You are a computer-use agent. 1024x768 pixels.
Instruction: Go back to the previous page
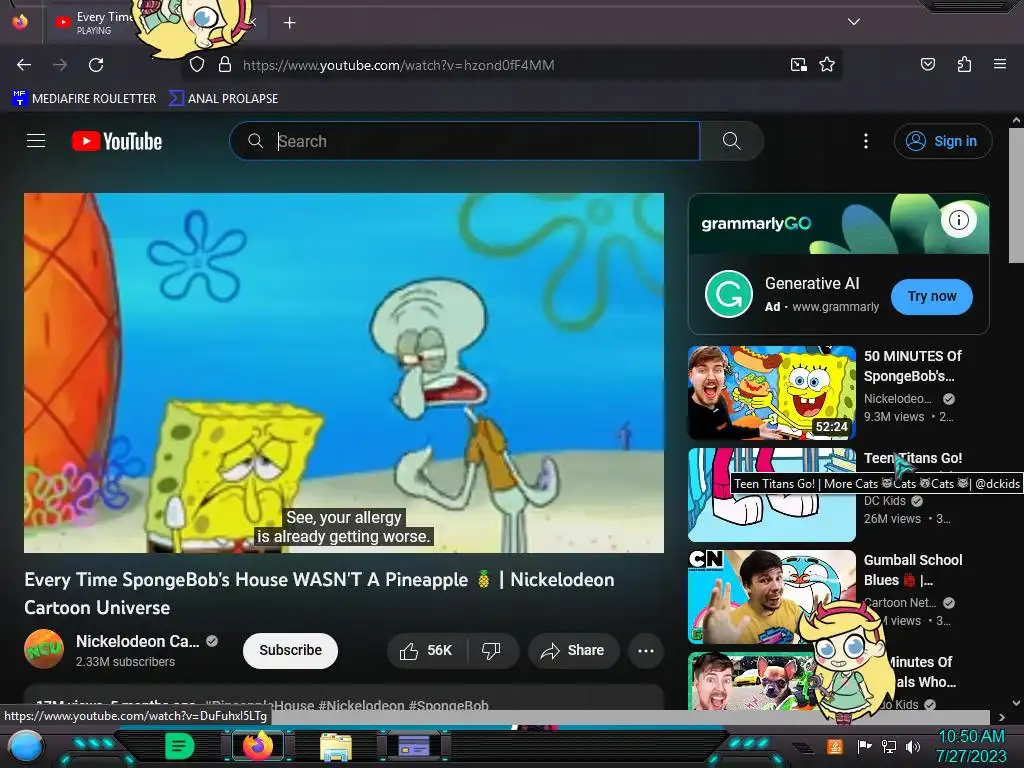click(24, 65)
